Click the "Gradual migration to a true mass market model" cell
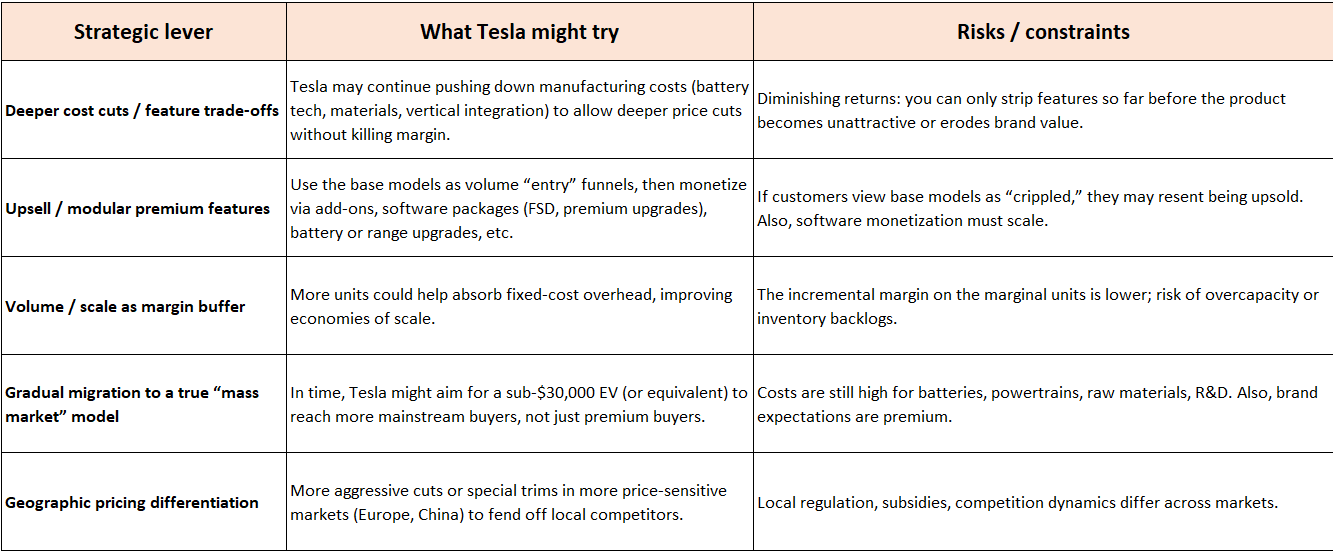Screen dimensions: 1333x551 coord(143,404)
